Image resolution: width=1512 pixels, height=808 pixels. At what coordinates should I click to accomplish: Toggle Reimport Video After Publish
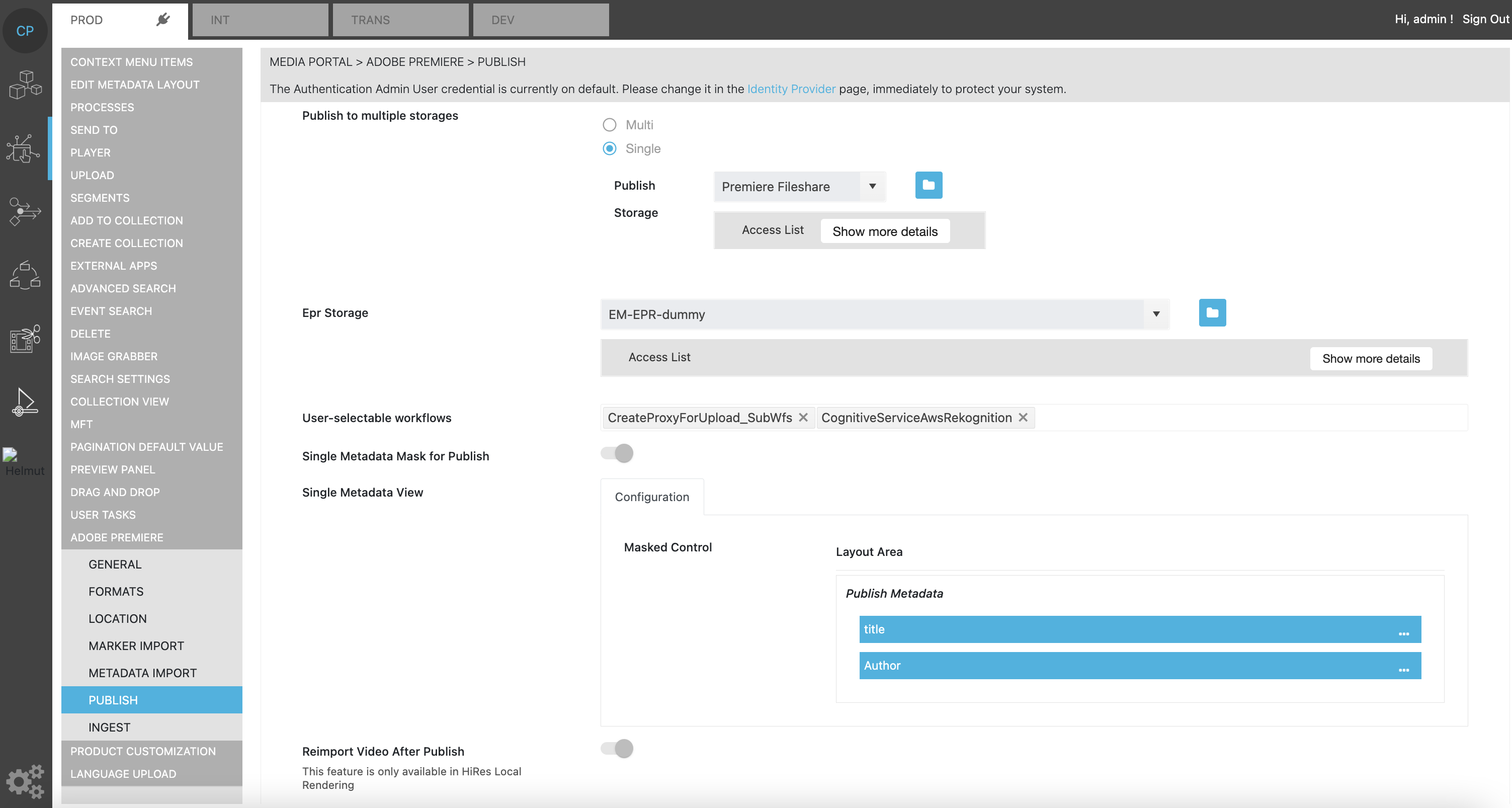(x=617, y=749)
